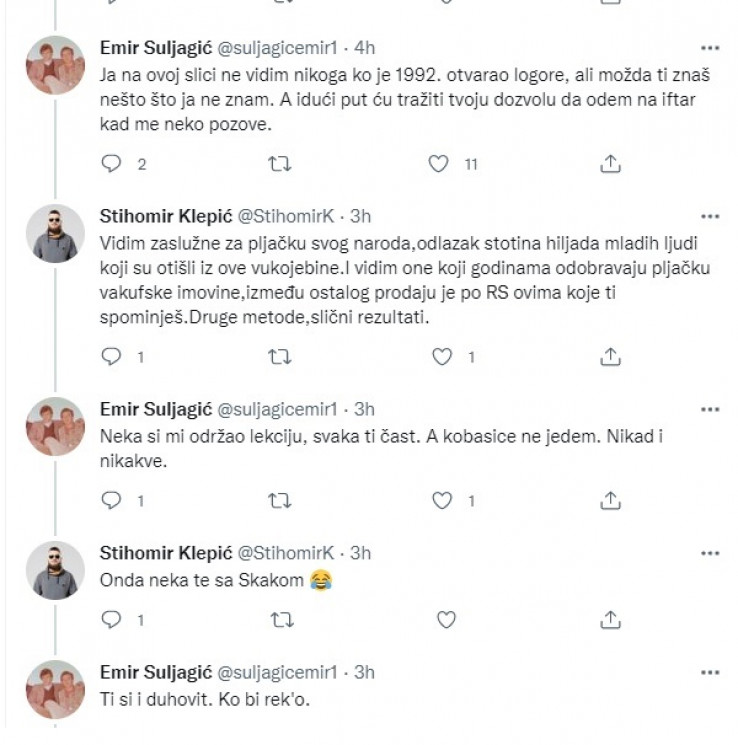This screenshot has height=745, width=738.
Task: Like Emir's tweet with 11 likes
Action: [x=438, y=164]
